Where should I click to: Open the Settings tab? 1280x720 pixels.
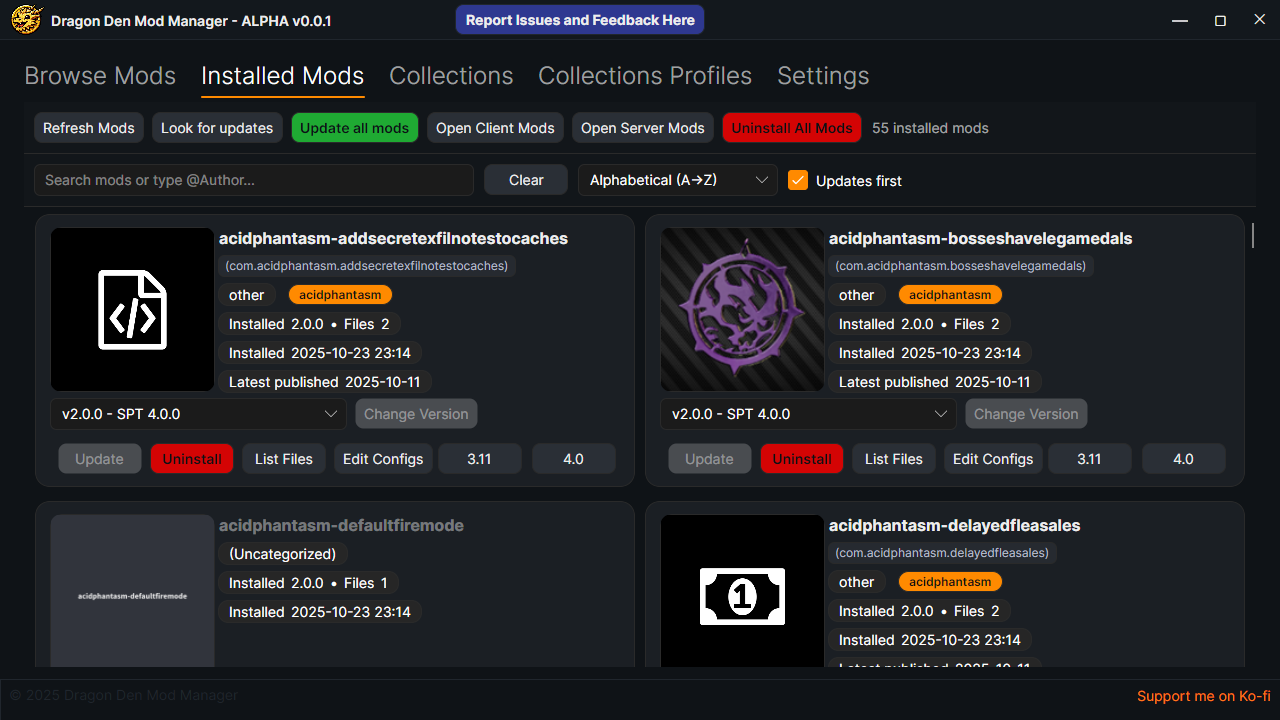(823, 76)
